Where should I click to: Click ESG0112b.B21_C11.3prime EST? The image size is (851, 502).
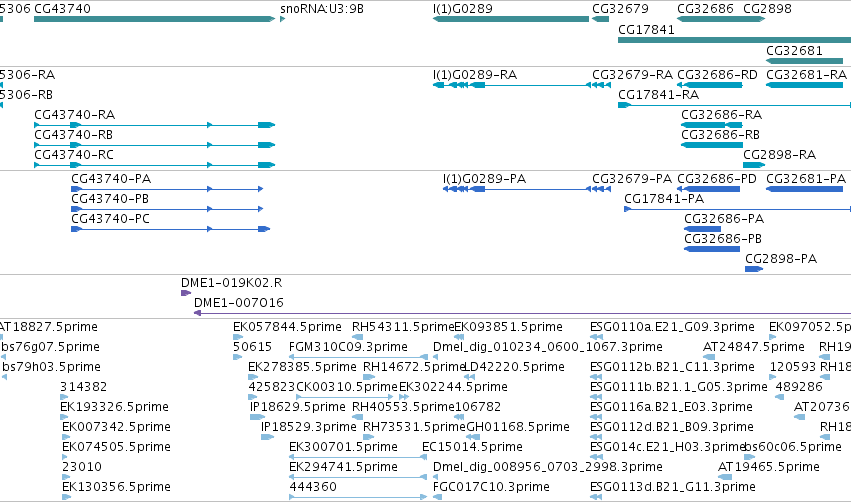pos(596,377)
